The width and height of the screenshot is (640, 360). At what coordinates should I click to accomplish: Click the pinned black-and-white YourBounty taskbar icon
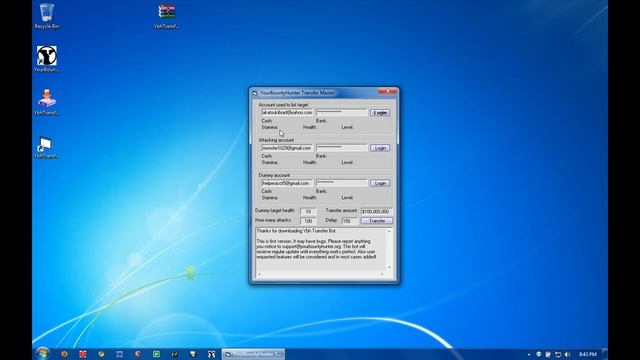211,354
